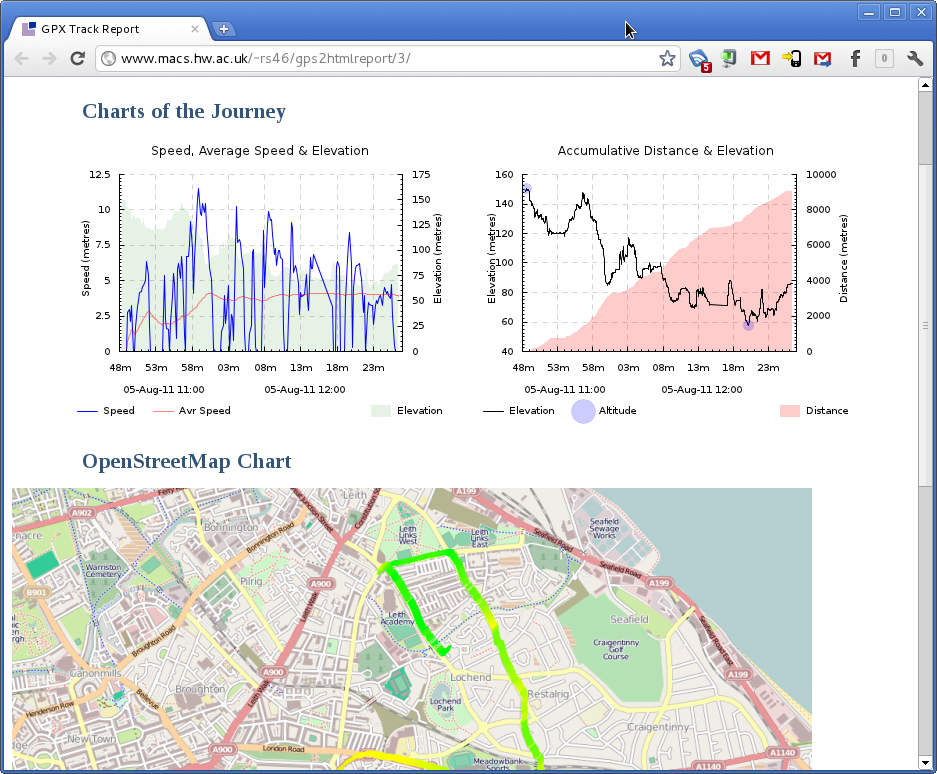Click the green monitor extension icon
This screenshot has width=937, height=774.
[729, 59]
